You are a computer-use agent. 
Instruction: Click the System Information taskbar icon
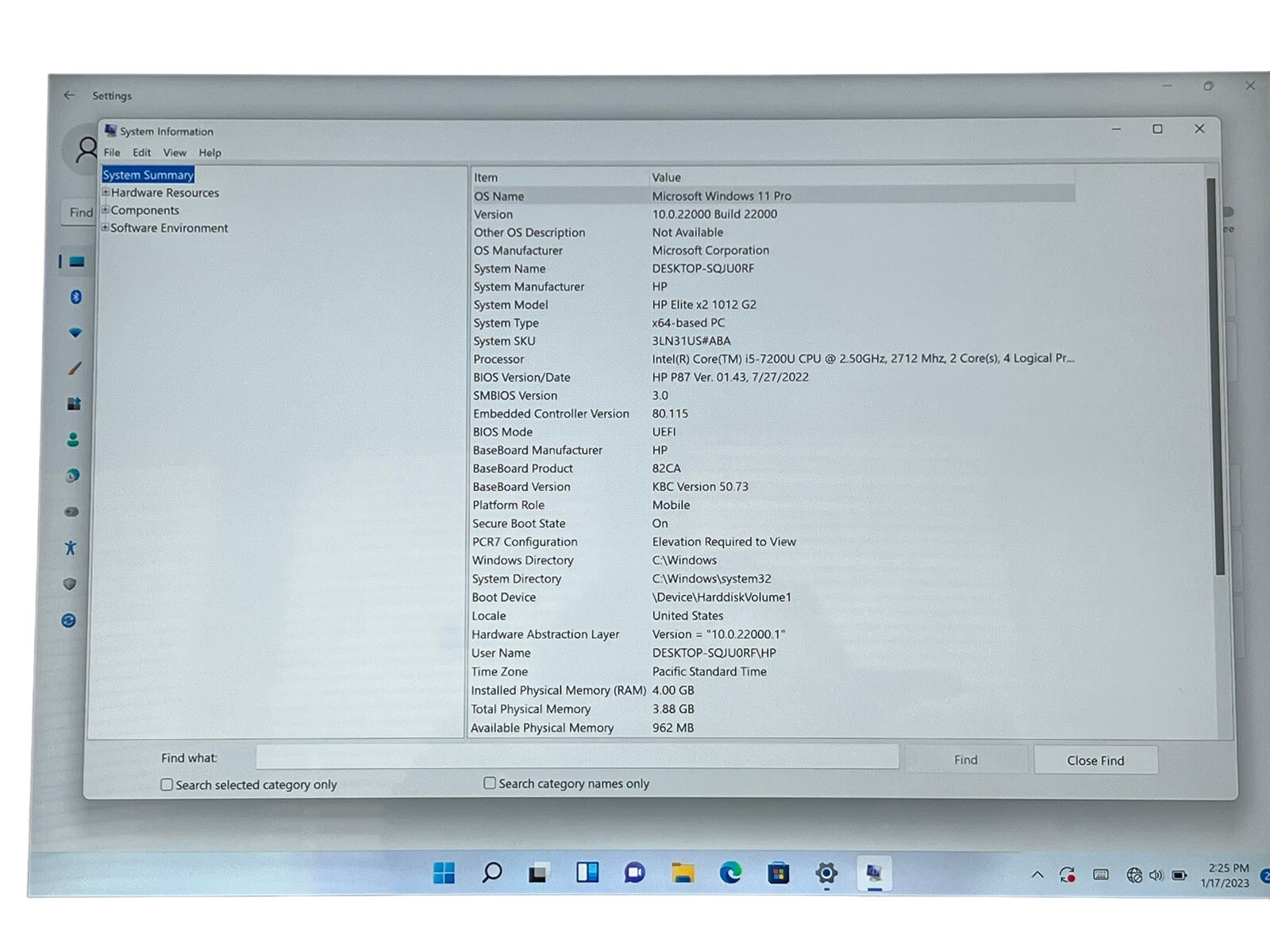tap(874, 873)
